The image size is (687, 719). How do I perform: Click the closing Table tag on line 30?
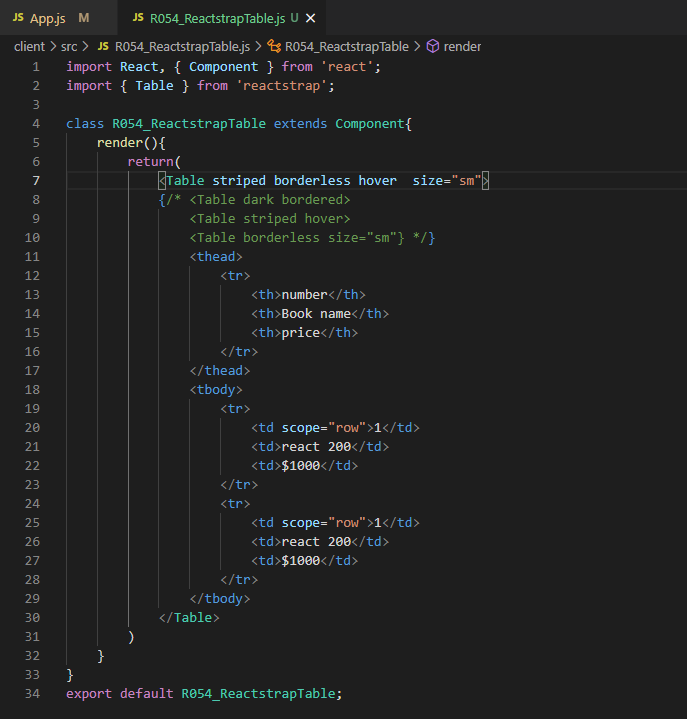point(189,617)
